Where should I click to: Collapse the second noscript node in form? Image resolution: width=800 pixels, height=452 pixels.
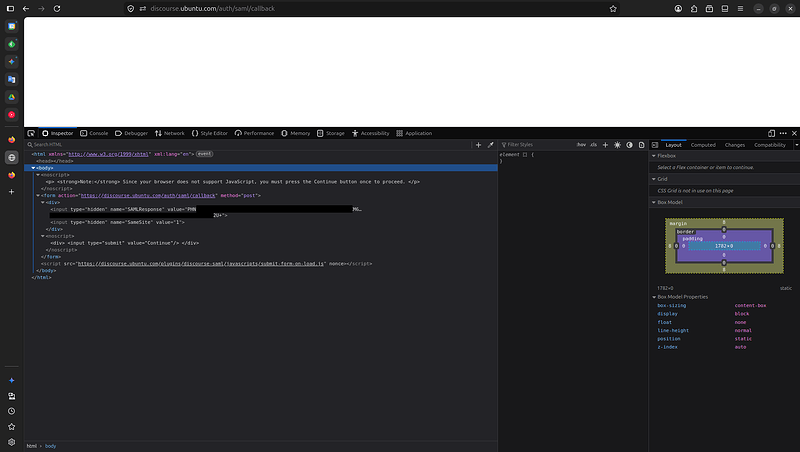43,236
